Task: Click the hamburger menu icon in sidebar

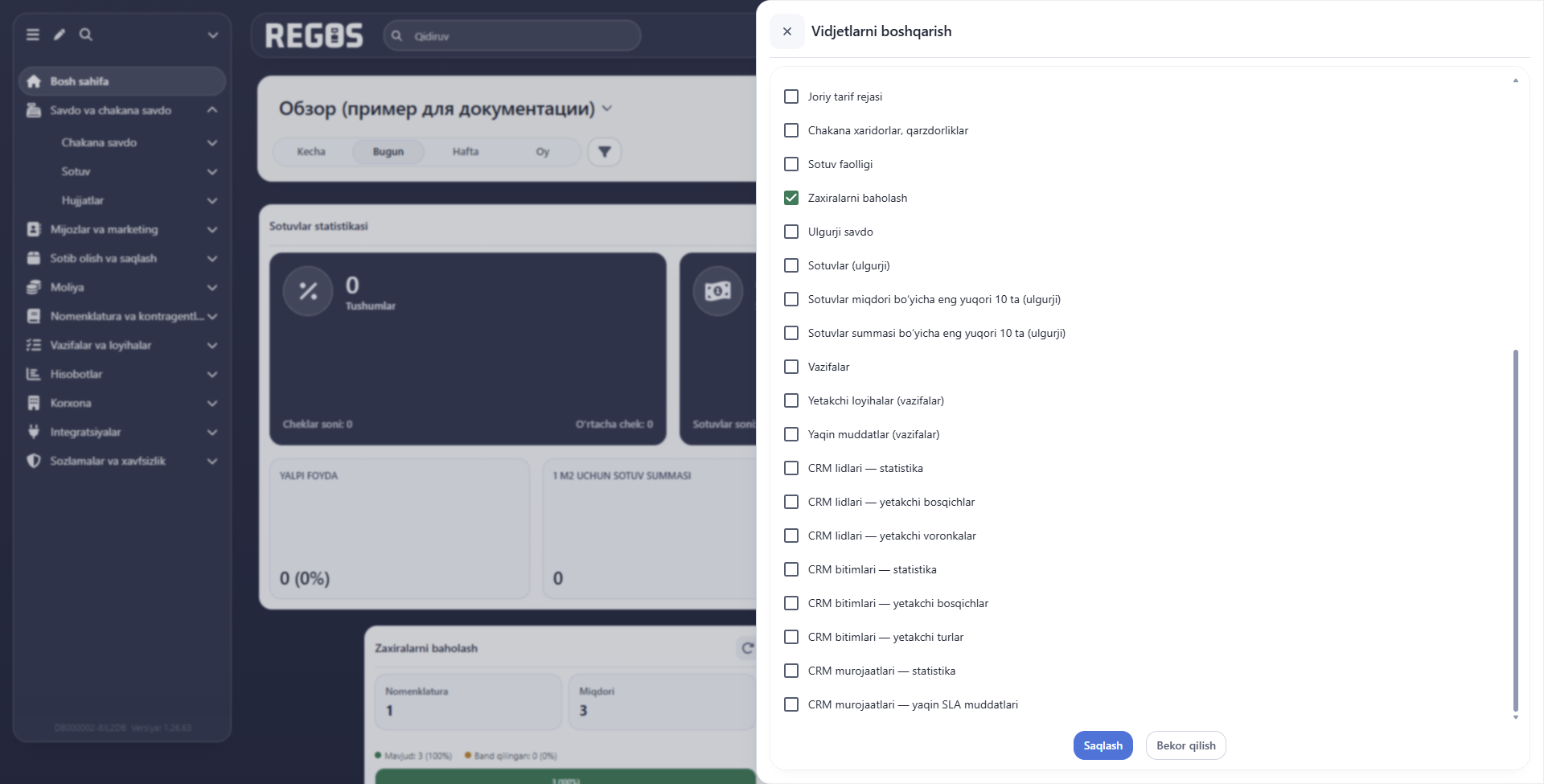Action: point(33,35)
